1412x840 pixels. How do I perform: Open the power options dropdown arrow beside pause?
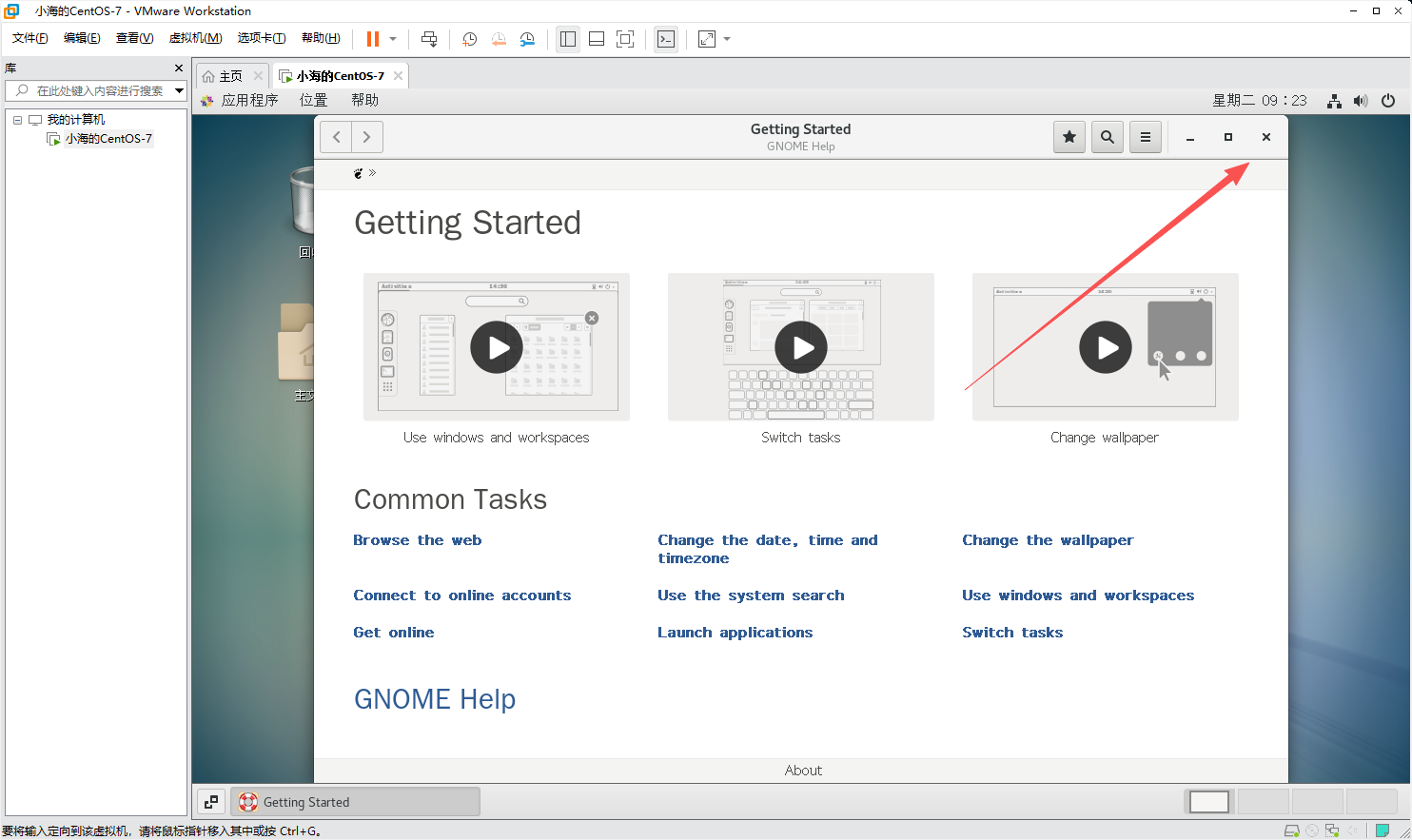click(x=393, y=39)
